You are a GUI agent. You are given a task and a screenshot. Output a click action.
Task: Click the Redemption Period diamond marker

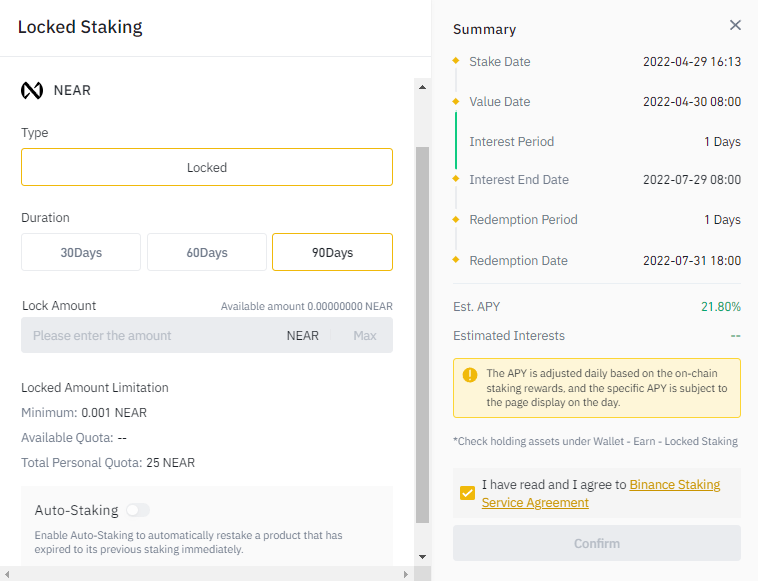[x=455, y=219]
